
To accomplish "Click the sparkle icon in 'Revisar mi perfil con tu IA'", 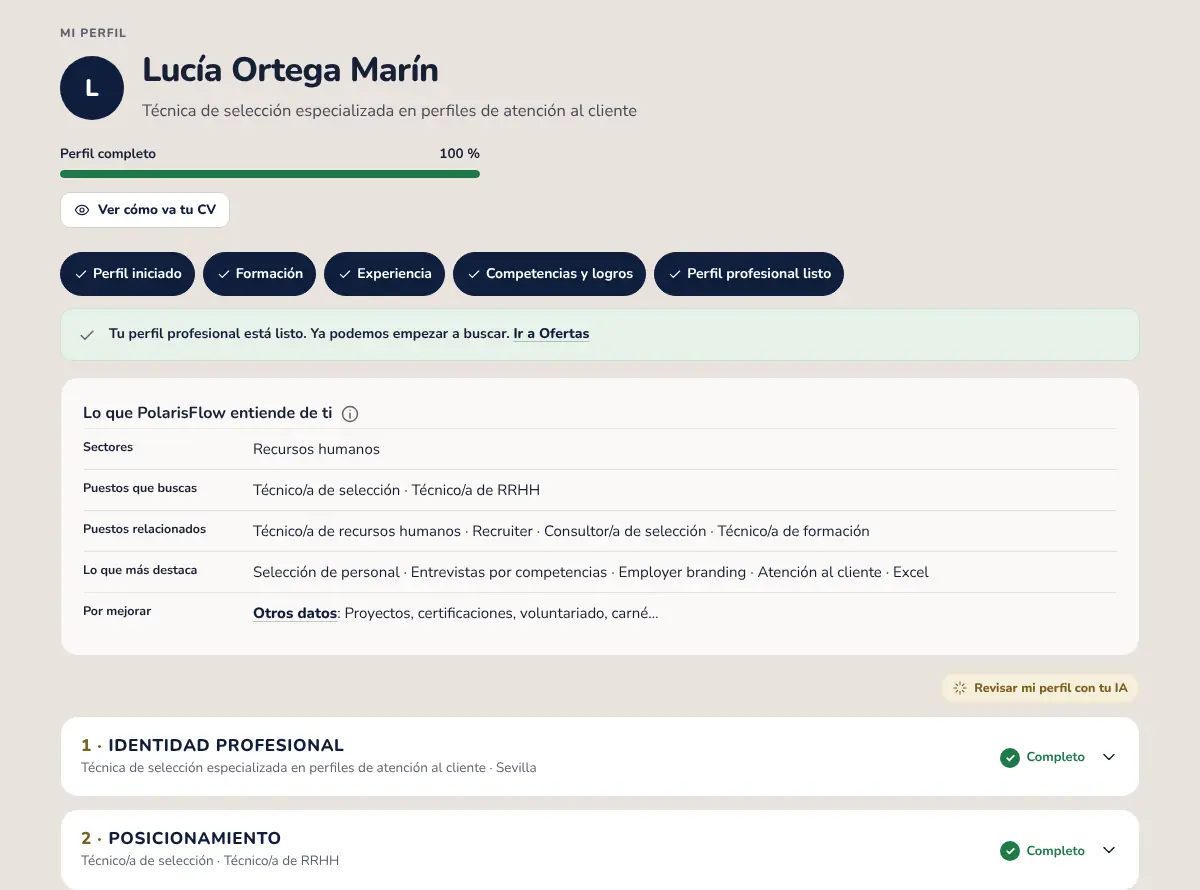I will (x=960, y=688).
